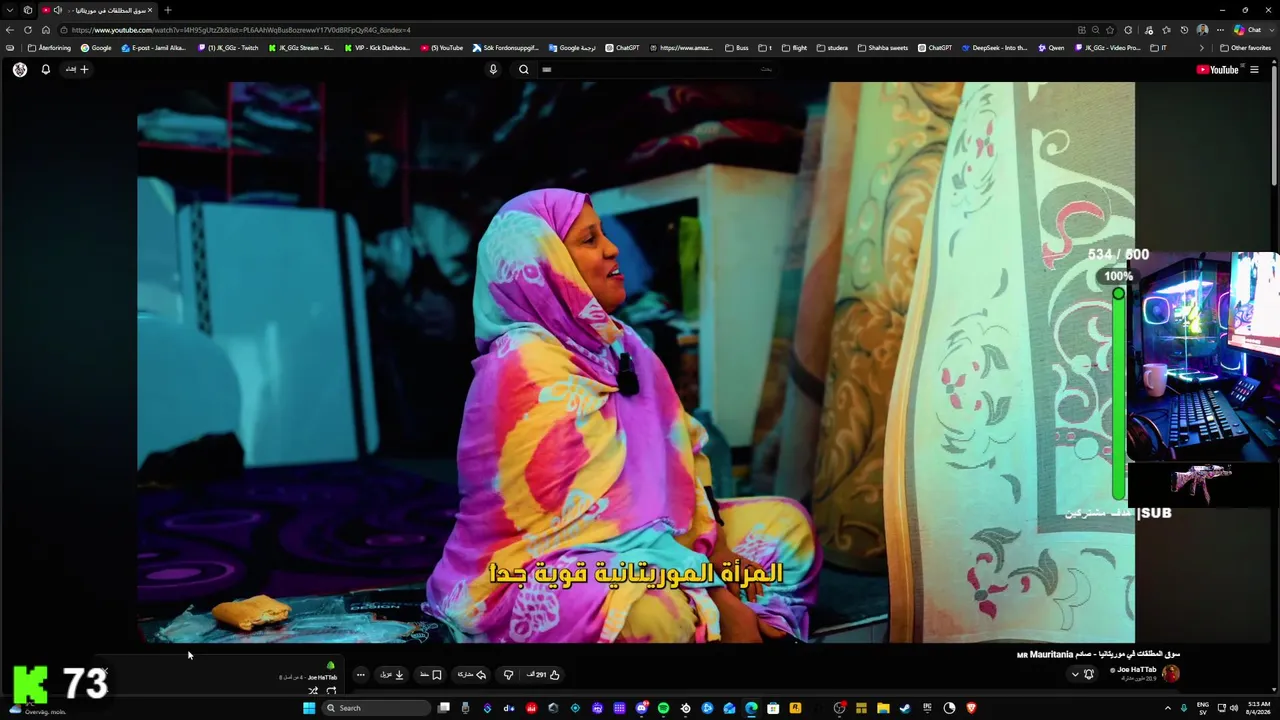This screenshot has height=720, width=1280.
Task: Focus the YouTube search input field
Action: (x=660, y=70)
